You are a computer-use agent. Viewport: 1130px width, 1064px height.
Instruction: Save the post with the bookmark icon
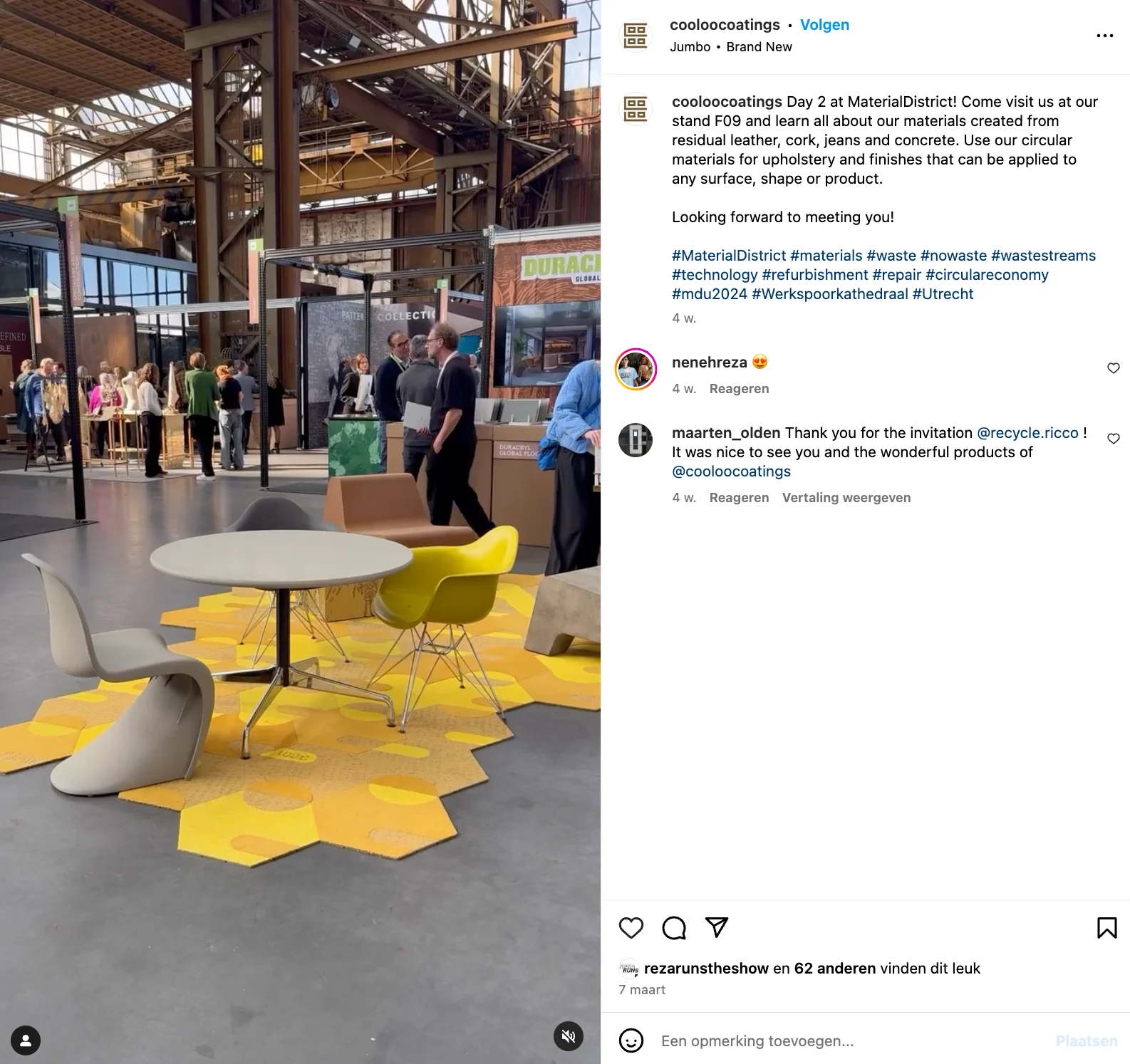pos(1107,927)
